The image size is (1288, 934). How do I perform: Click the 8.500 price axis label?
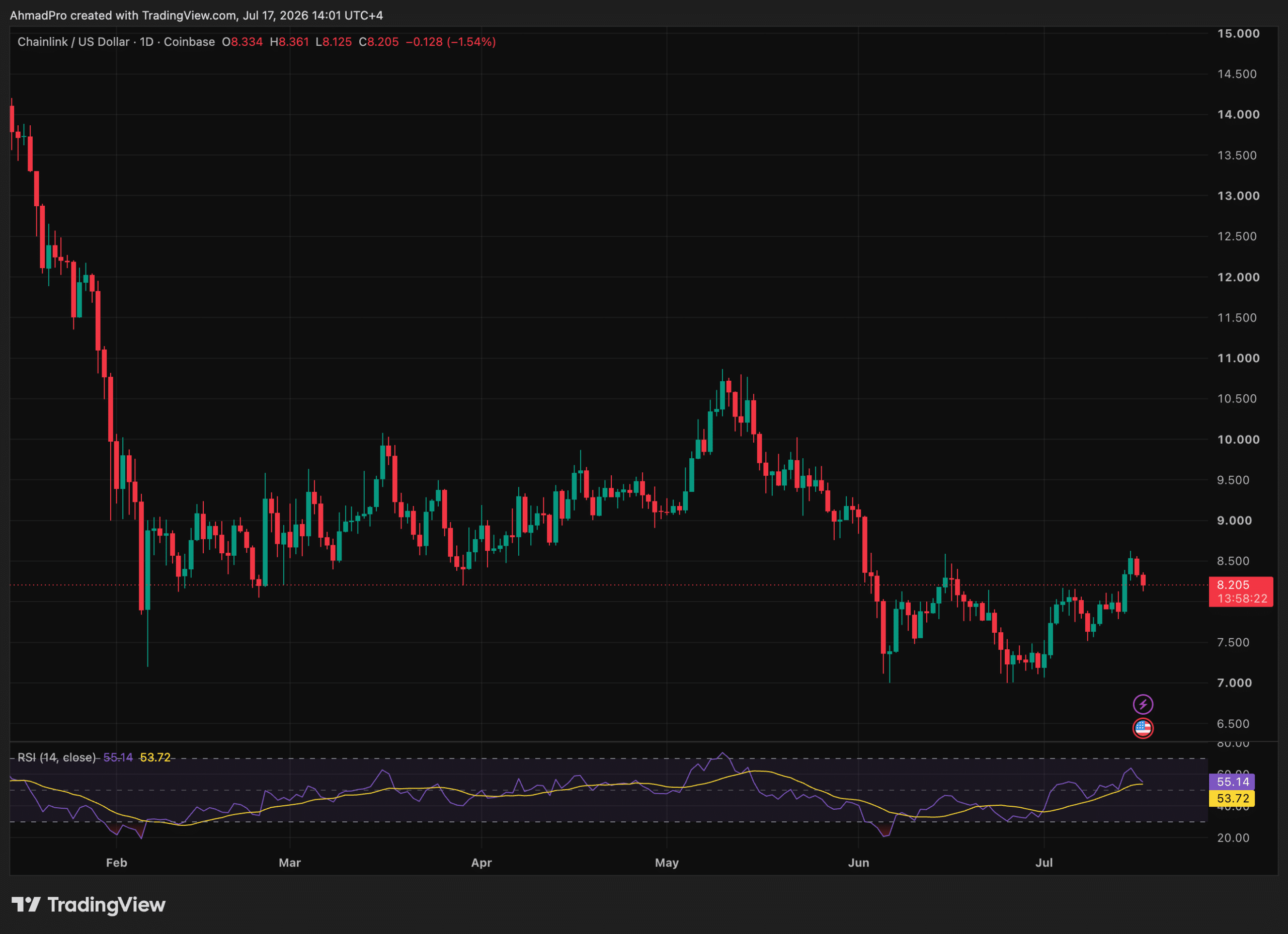(x=1234, y=561)
